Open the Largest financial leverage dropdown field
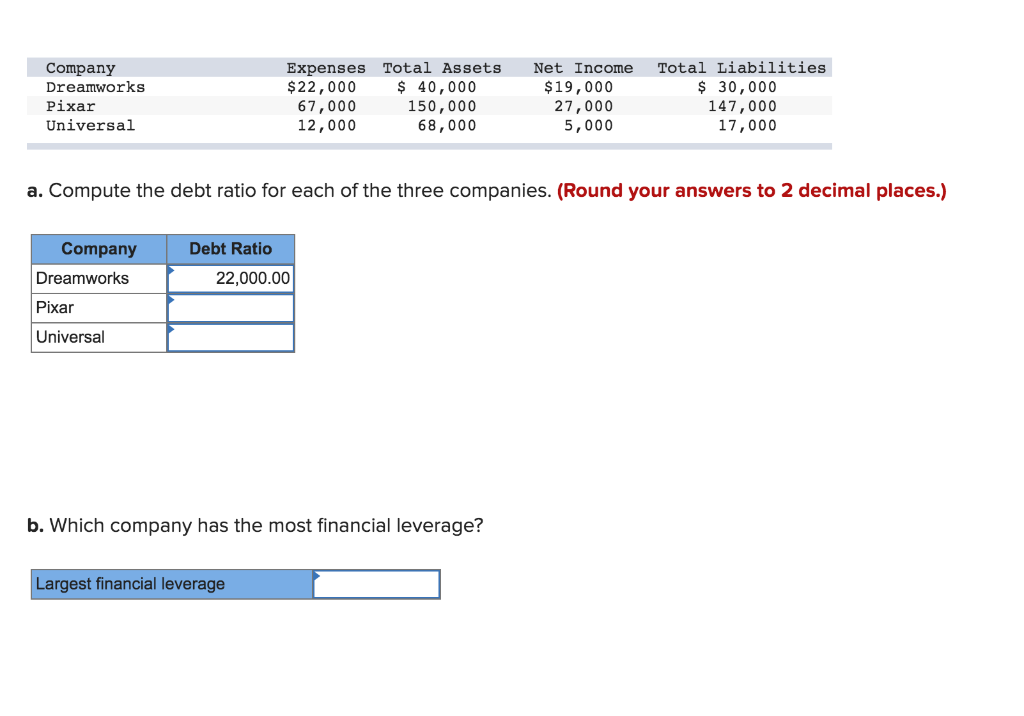Screen dimensions: 1024x716 (376, 584)
